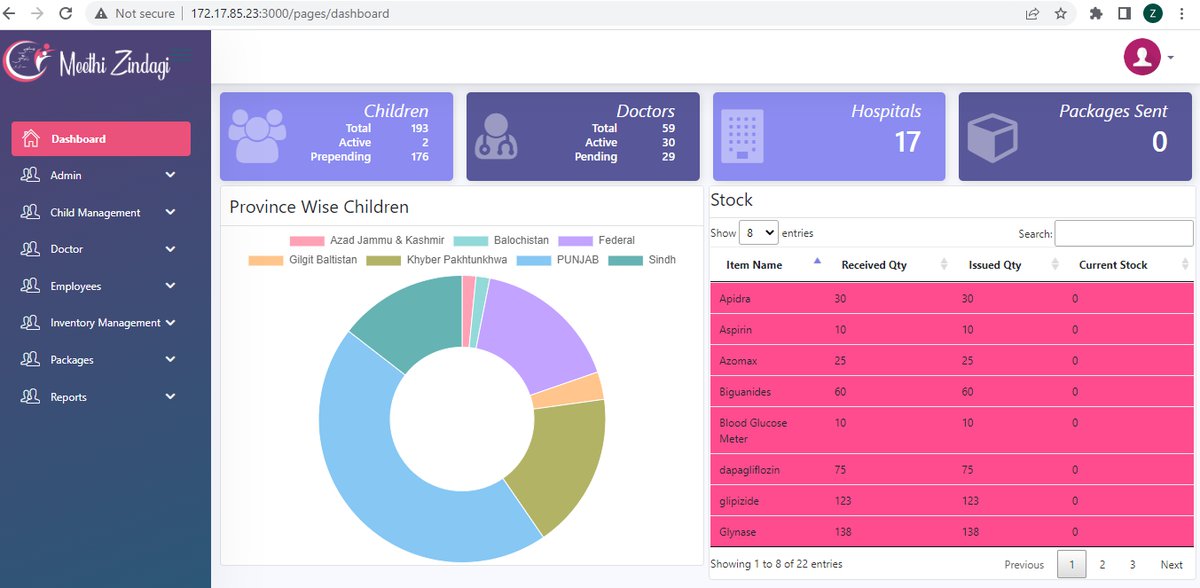Viewport: 1200px width, 588px height.
Task: Click the caret next to profile avatar
Action: (x=1170, y=58)
